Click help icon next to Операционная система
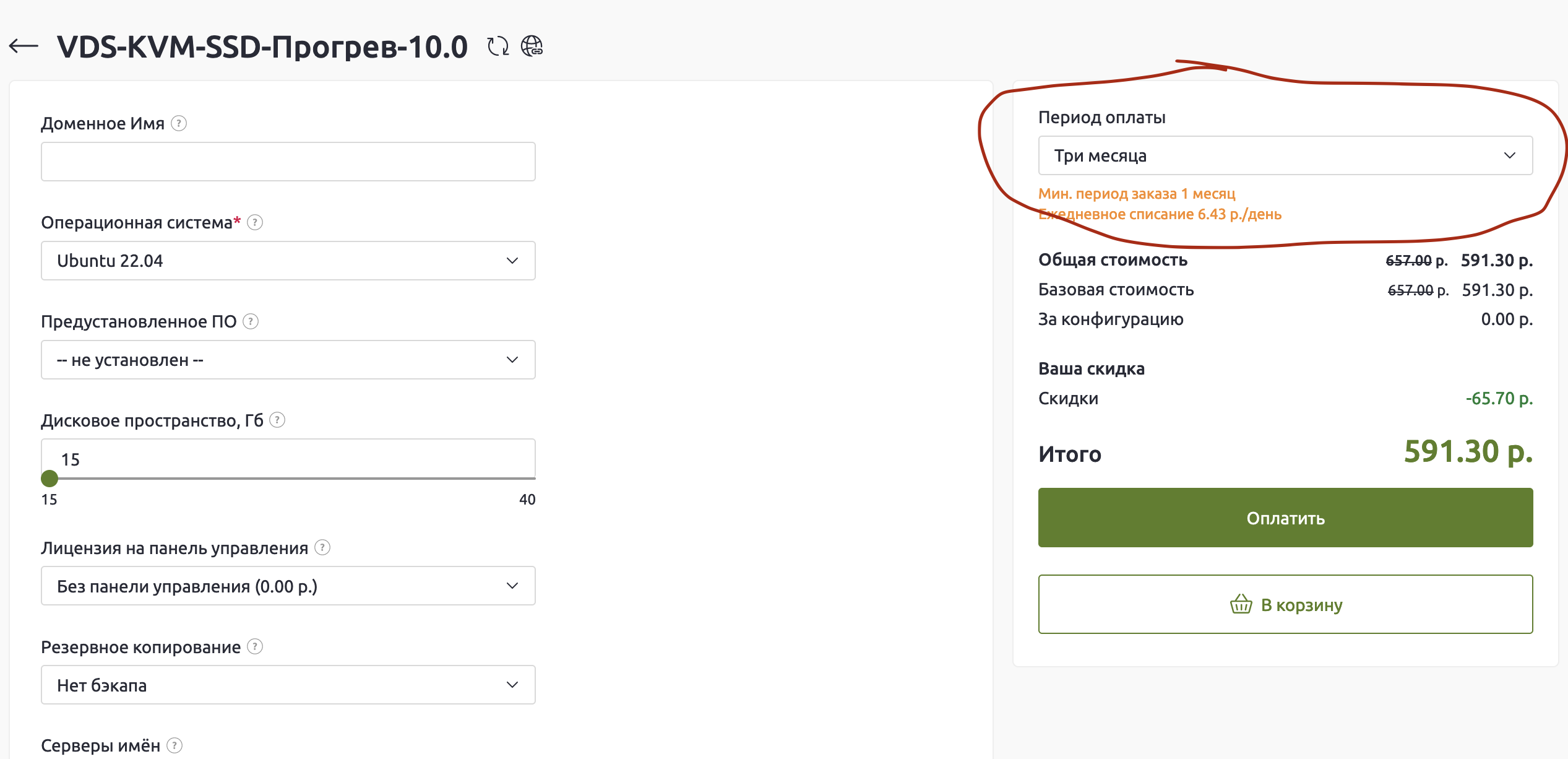Viewport: 1568px width, 759px height. tap(255, 222)
